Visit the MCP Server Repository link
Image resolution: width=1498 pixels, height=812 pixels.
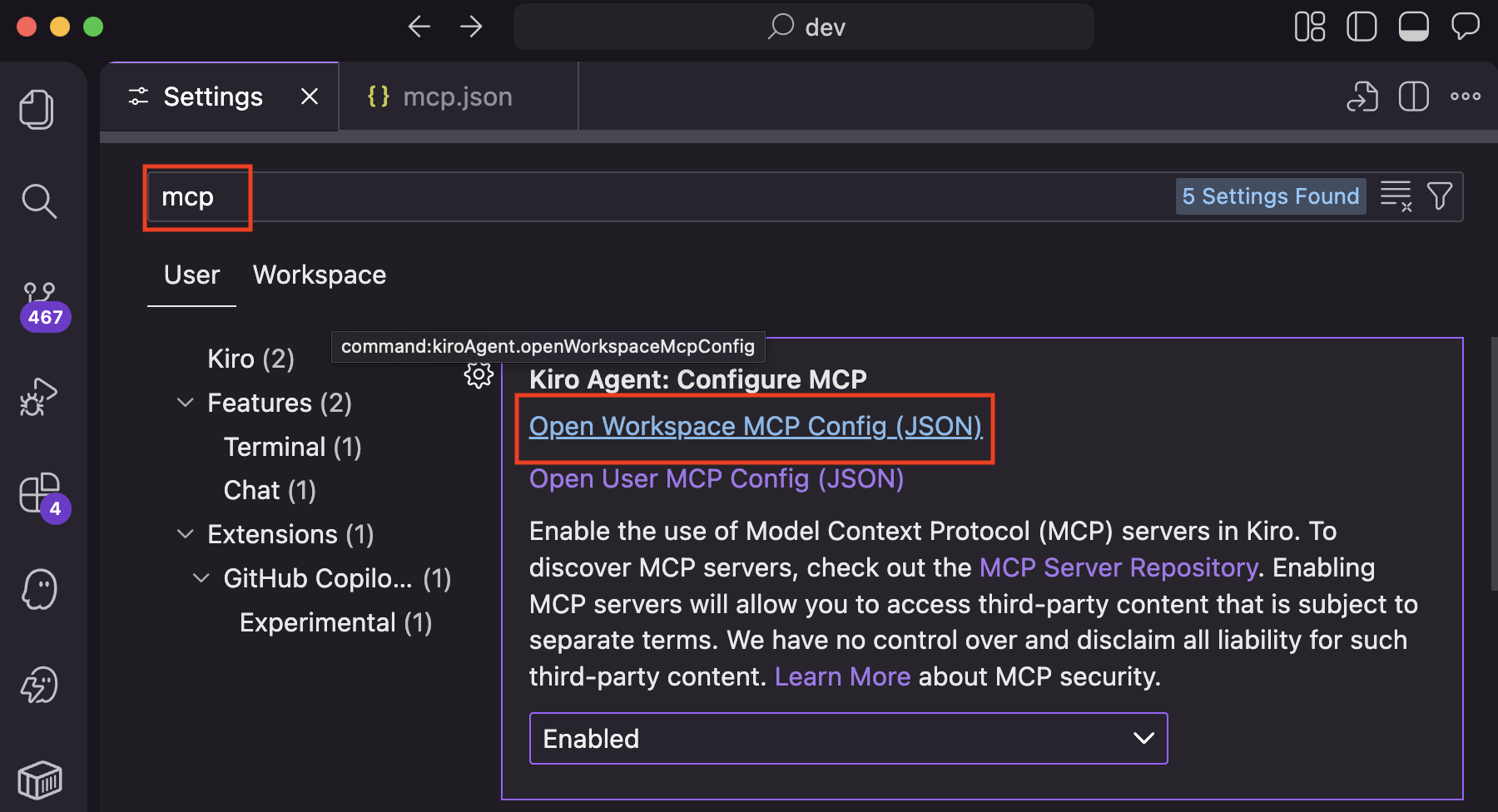click(x=1119, y=567)
